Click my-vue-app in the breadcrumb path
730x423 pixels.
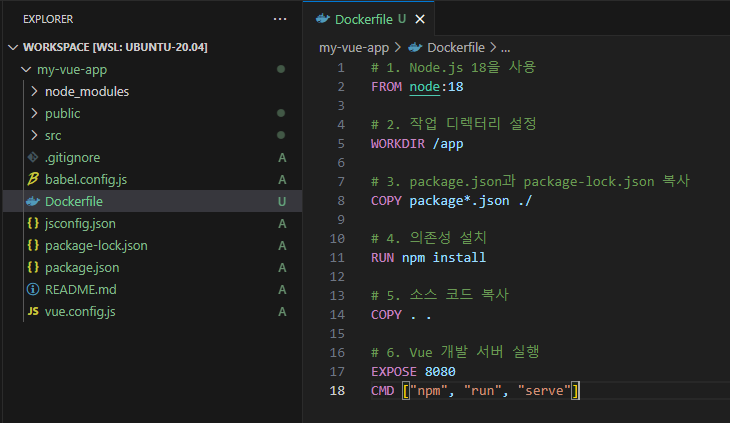click(355, 47)
